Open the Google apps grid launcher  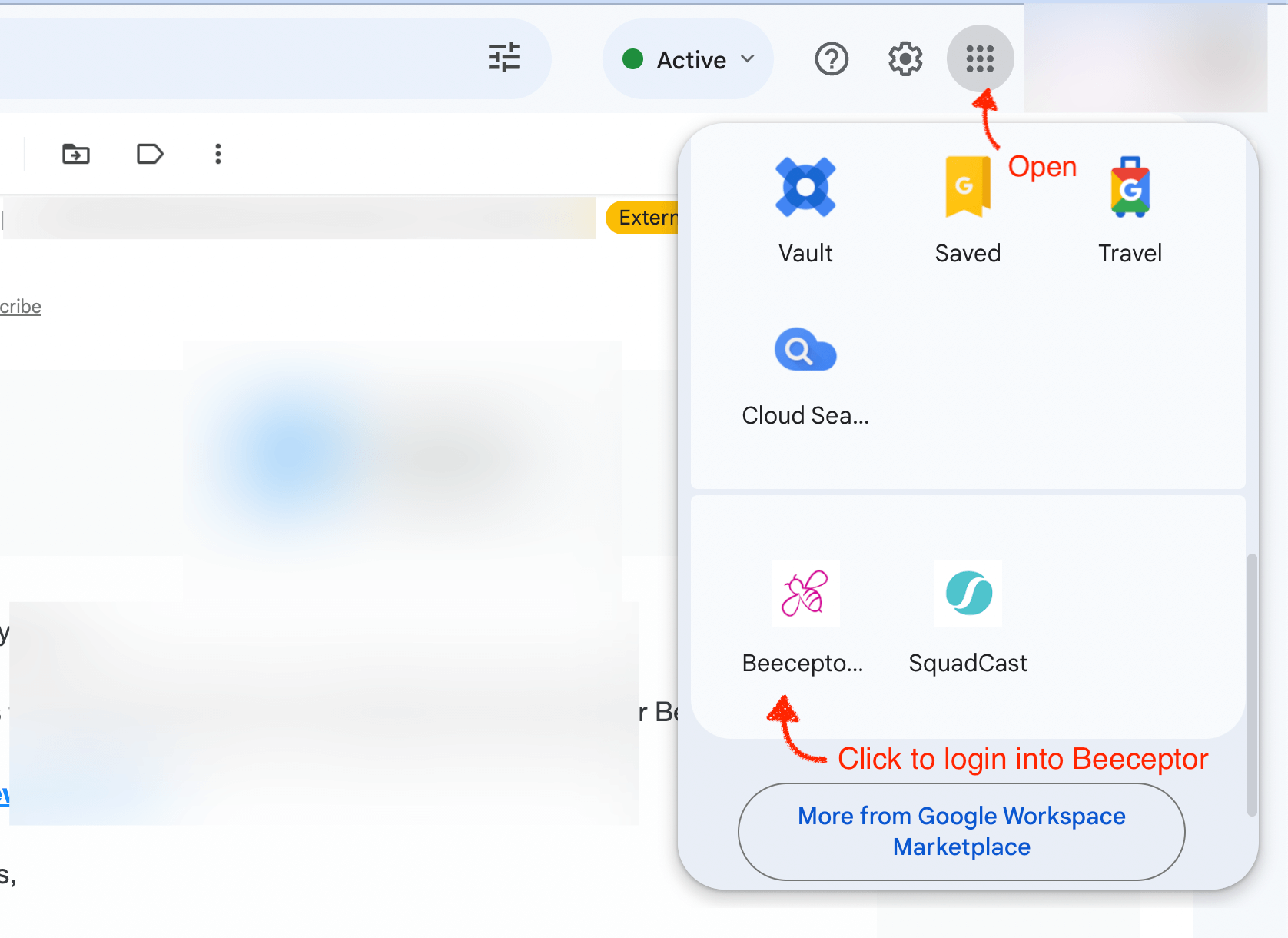[980, 58]
